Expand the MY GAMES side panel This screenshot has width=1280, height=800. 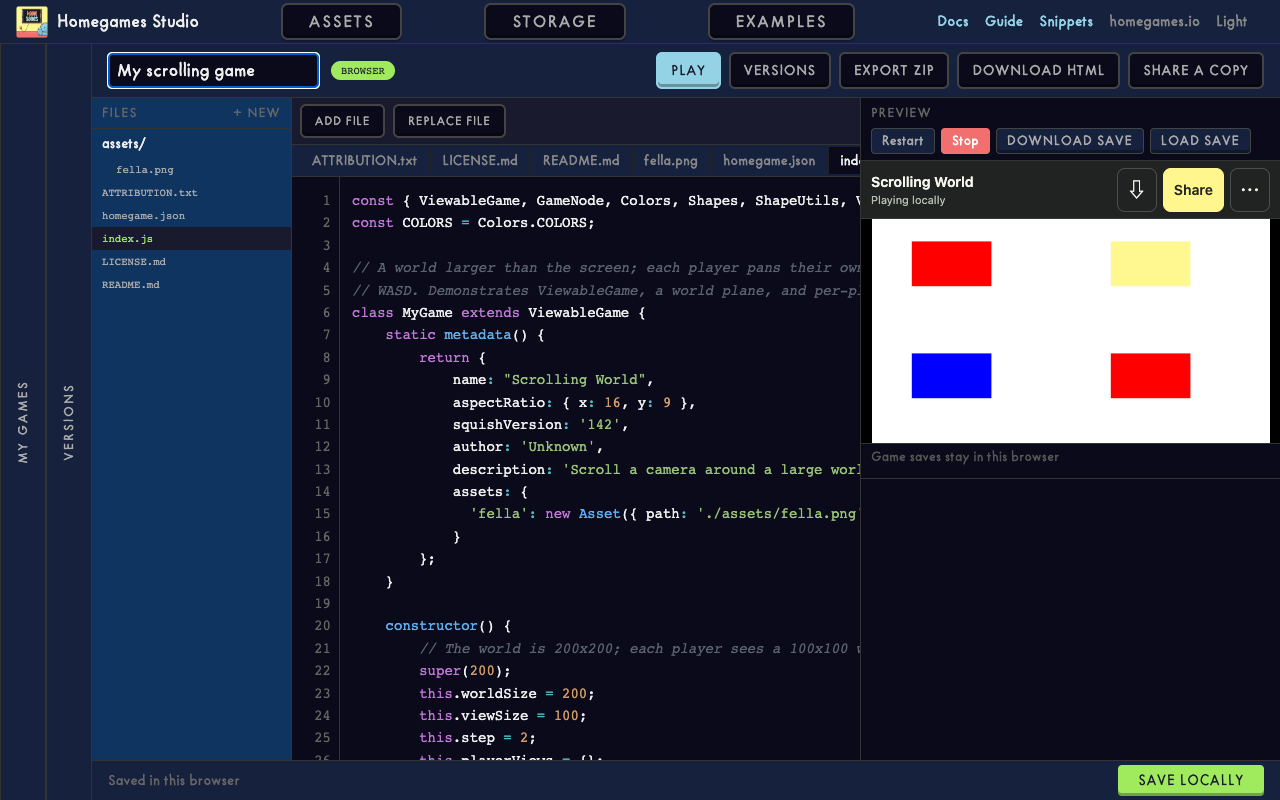point(23,422)
